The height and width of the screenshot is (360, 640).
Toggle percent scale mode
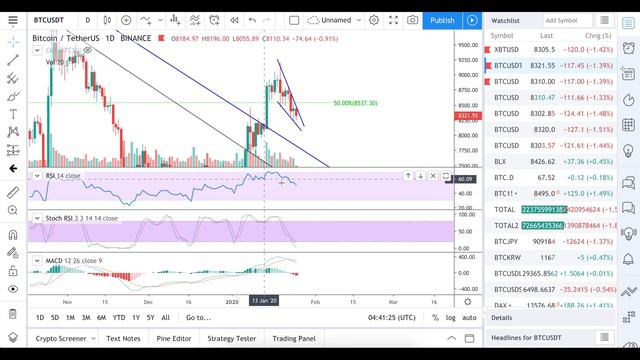(x=435, y=318)
